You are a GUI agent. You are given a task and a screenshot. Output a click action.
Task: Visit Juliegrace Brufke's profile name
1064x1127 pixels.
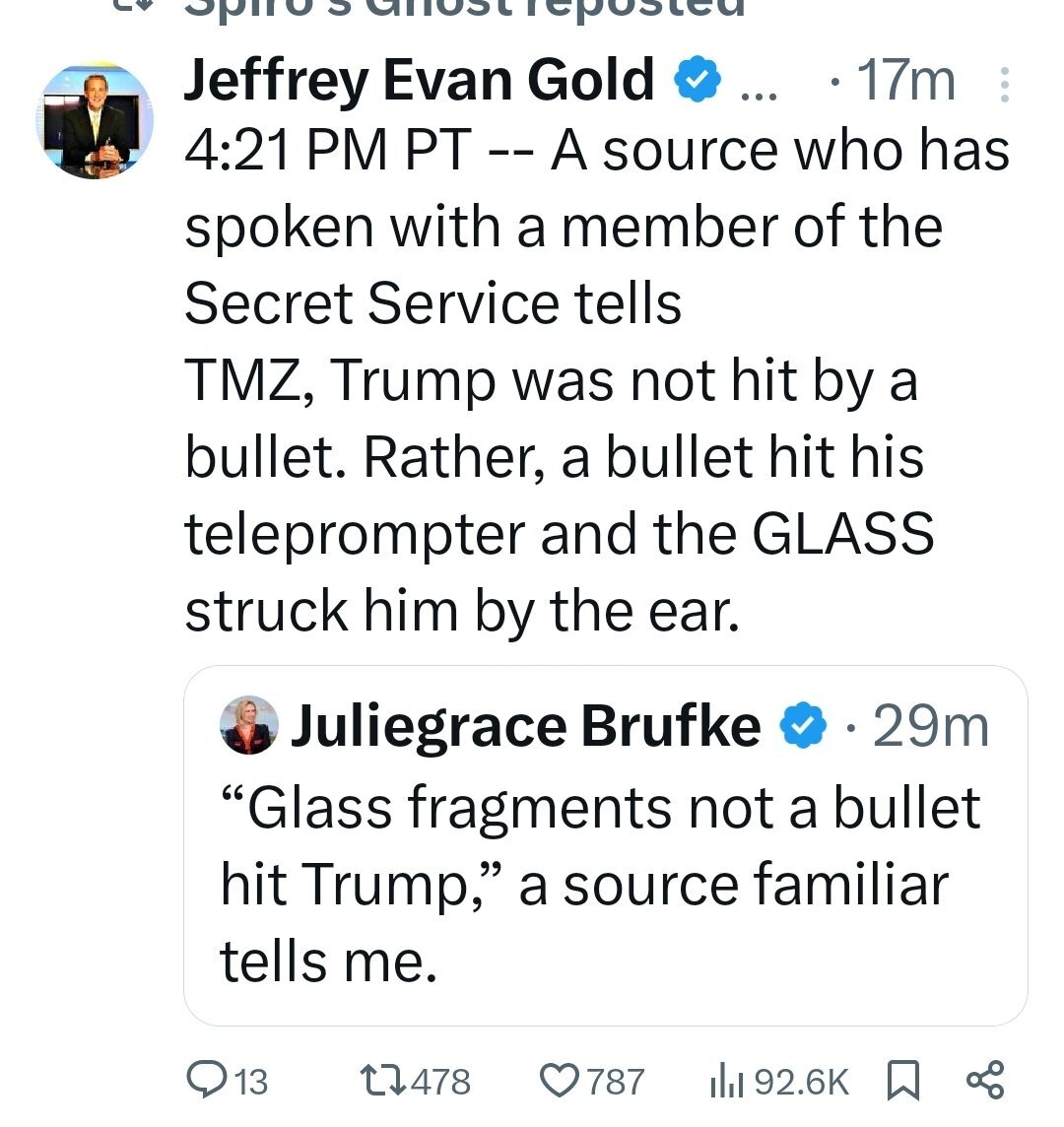(x=525, y=727)
